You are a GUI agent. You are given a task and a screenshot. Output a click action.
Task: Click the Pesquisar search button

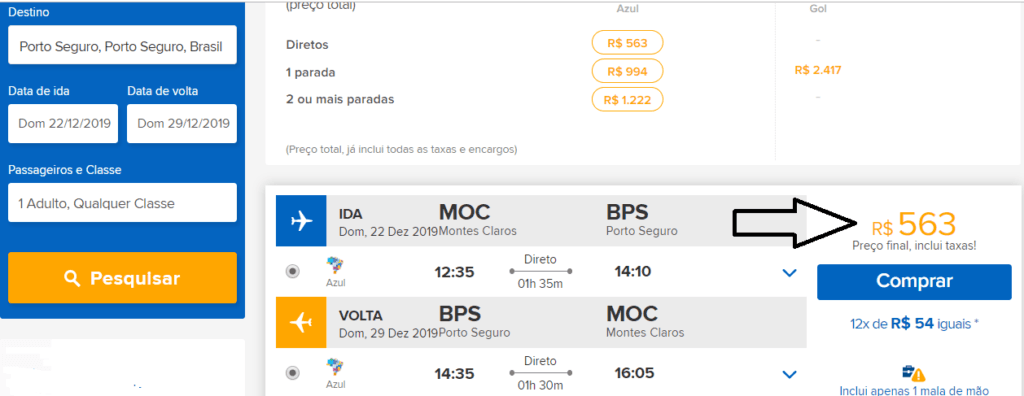(122, 278)
